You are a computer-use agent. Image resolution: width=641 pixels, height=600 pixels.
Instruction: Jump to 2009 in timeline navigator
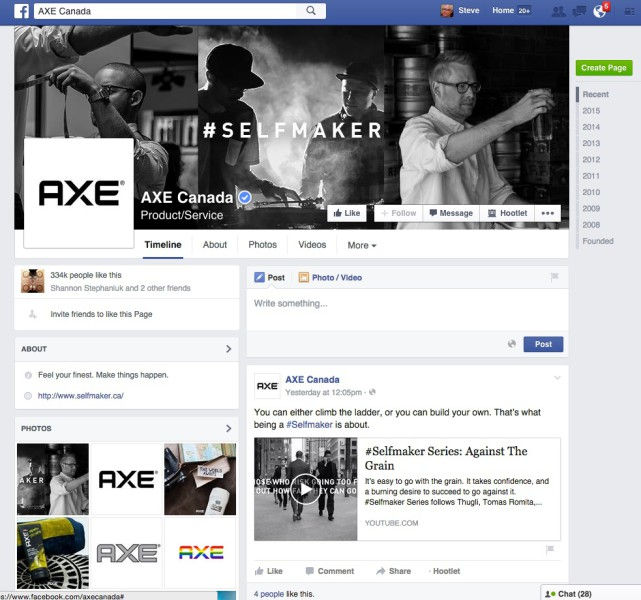click(591, 208)
